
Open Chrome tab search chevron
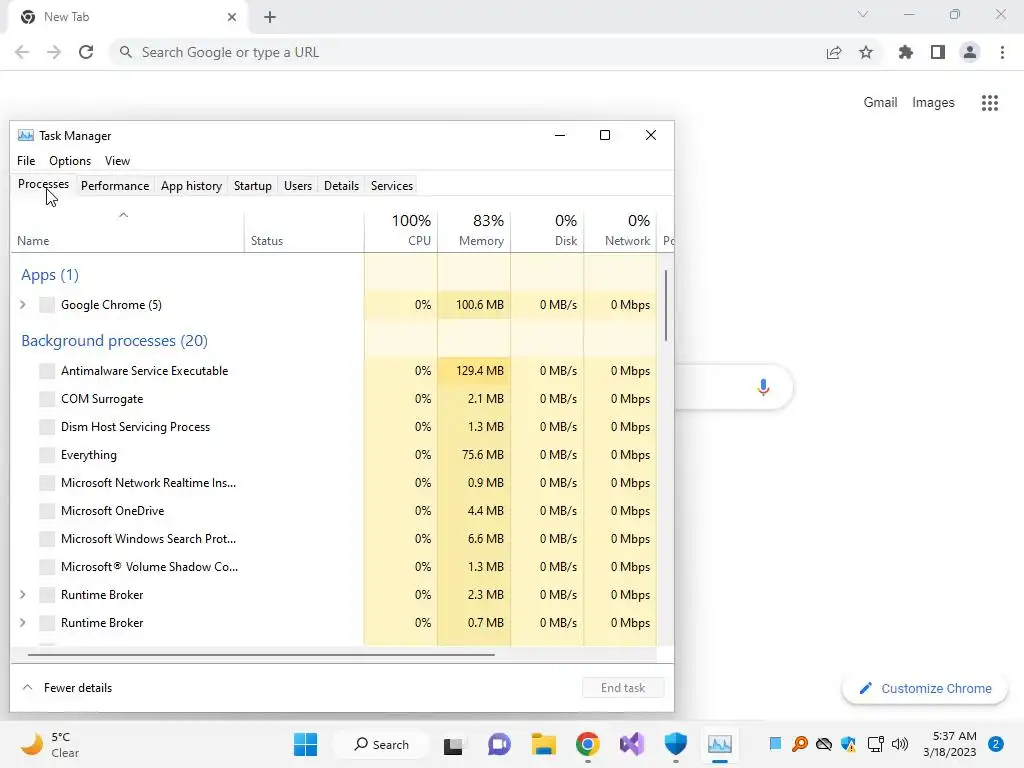click(x=863, y=14)
